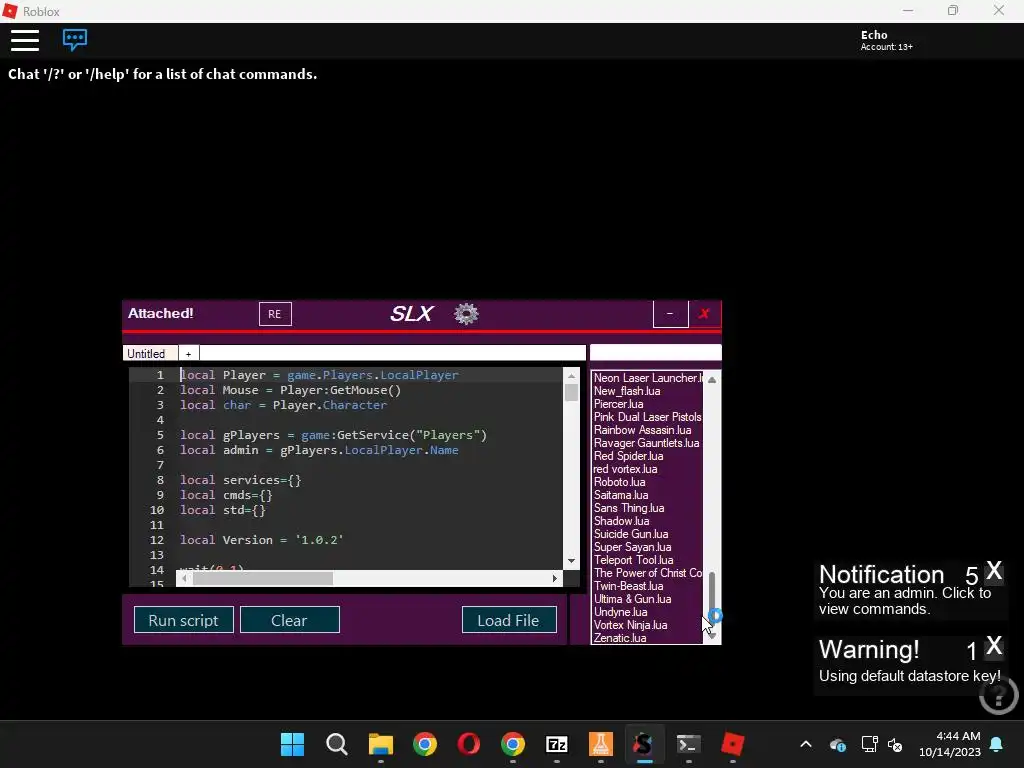Select The Power of Christ script
The height and width of the screenshot is (768, 1024).
pyautogui.click(x=647, y=573)
